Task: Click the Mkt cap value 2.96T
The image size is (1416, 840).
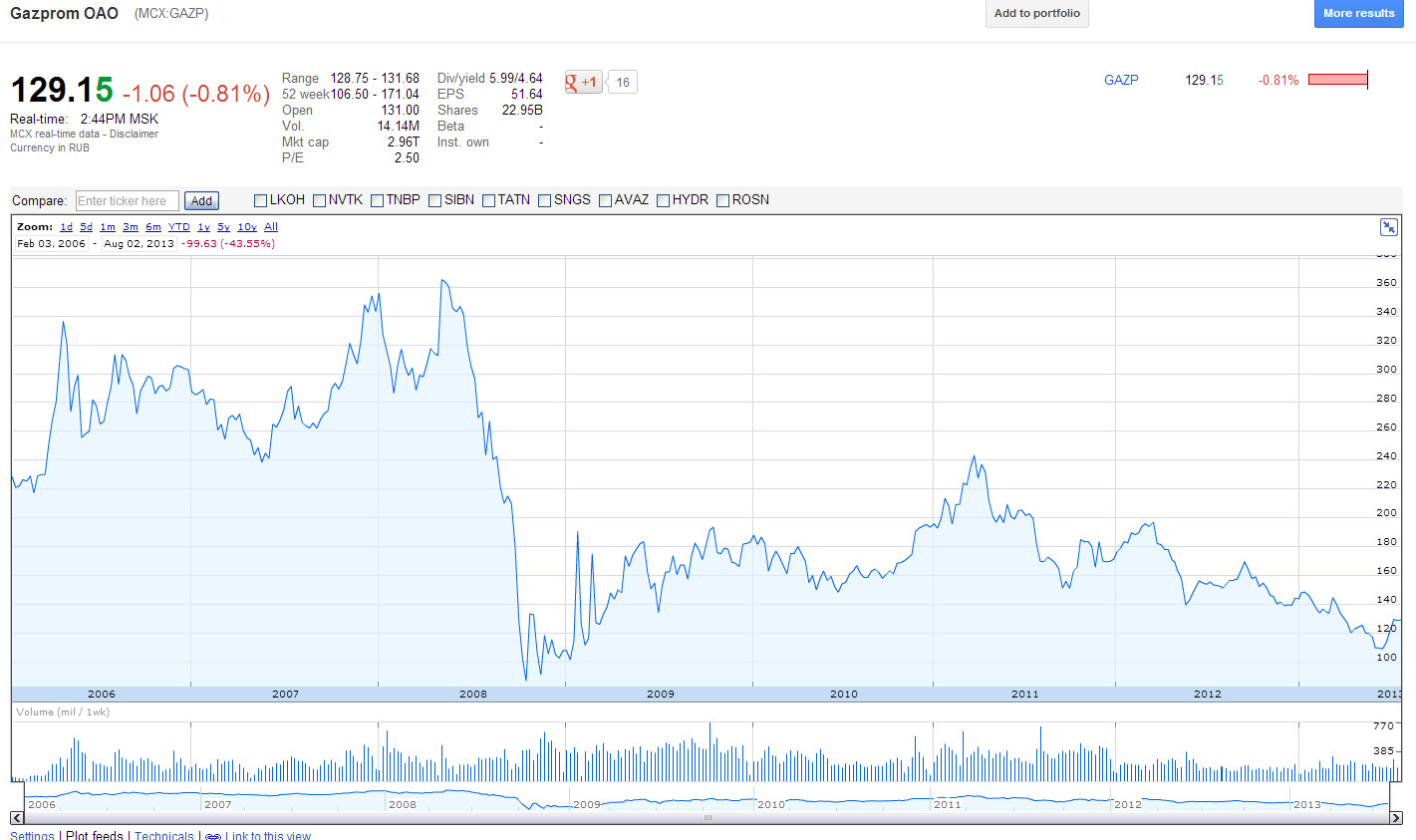Action: pos(404,142)
